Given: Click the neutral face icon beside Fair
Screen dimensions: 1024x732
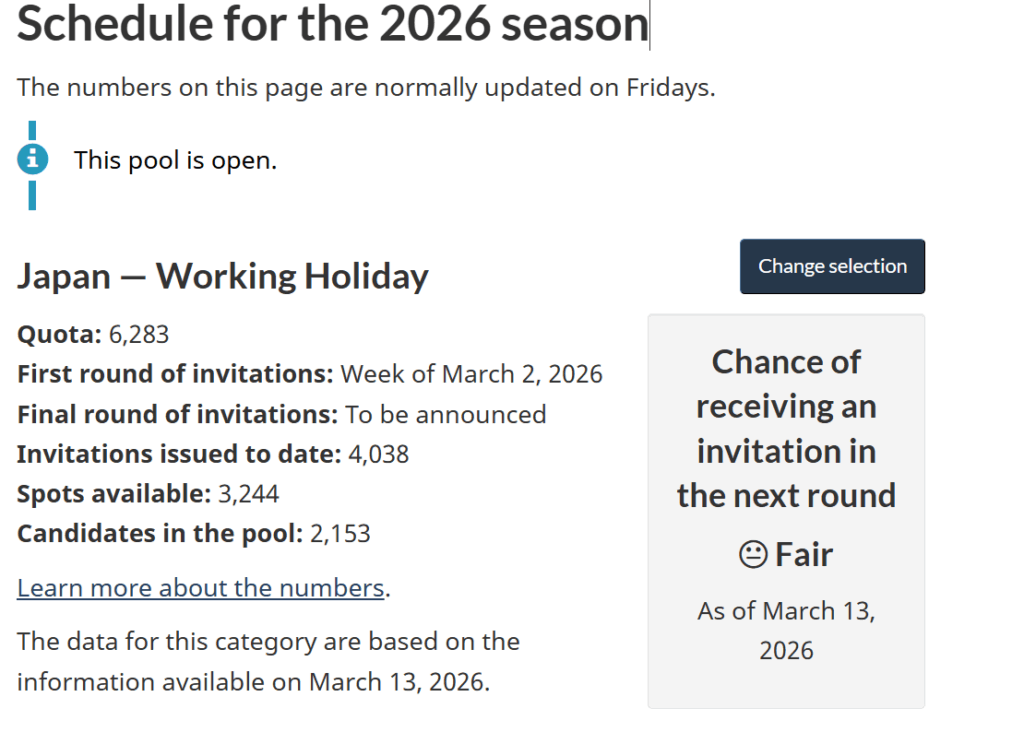Looking at the screenshot, I should coord(752,555).
